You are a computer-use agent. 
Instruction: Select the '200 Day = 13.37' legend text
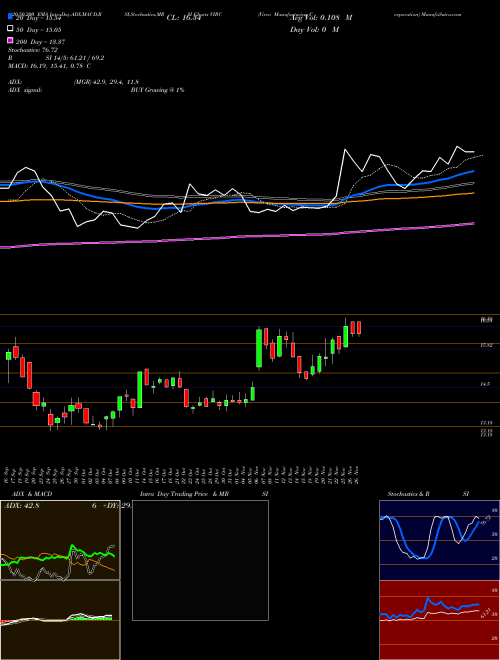40,42
